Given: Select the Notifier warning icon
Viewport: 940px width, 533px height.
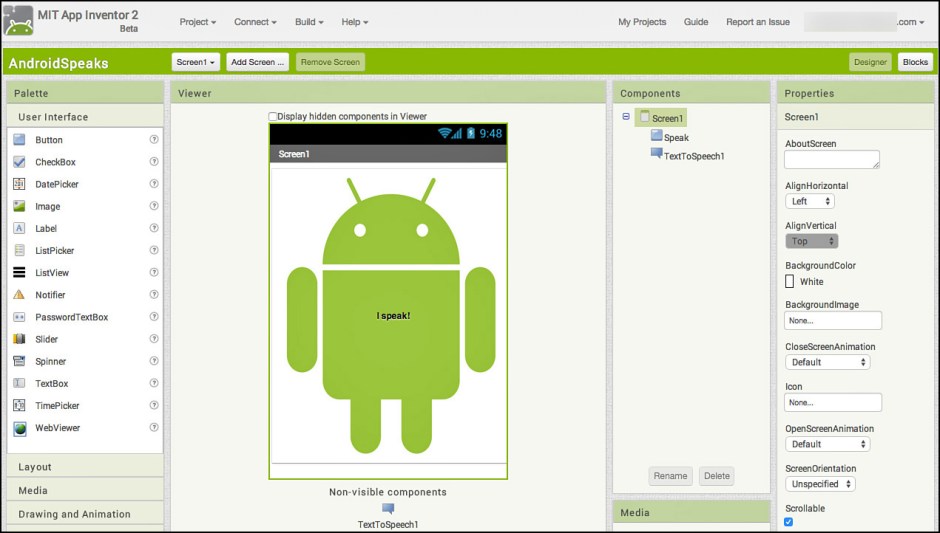Looking at the screenshot, I should (19, 295).
